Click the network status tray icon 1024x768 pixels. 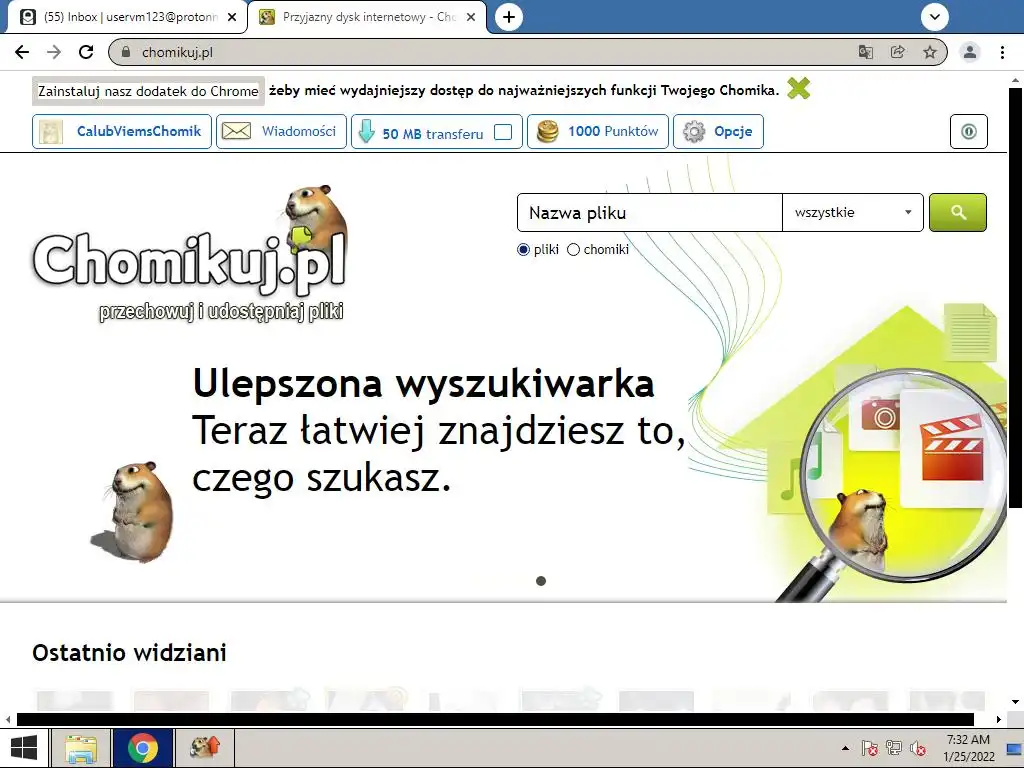(x=893, y=748)
